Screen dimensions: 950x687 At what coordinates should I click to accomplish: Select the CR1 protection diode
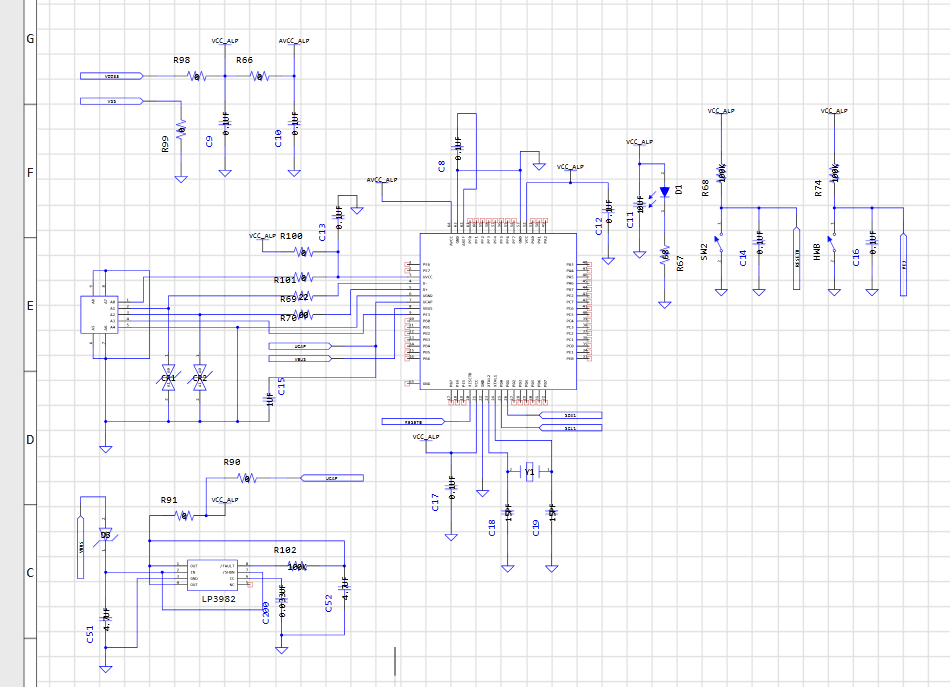point(168,377)
